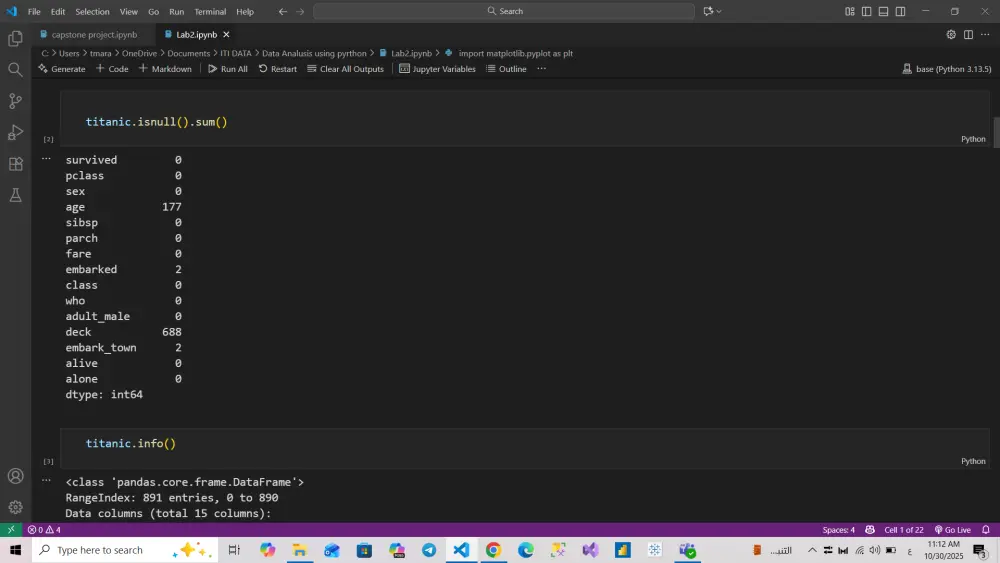Open the Accounts icon in activity bar

click(15, 476)
